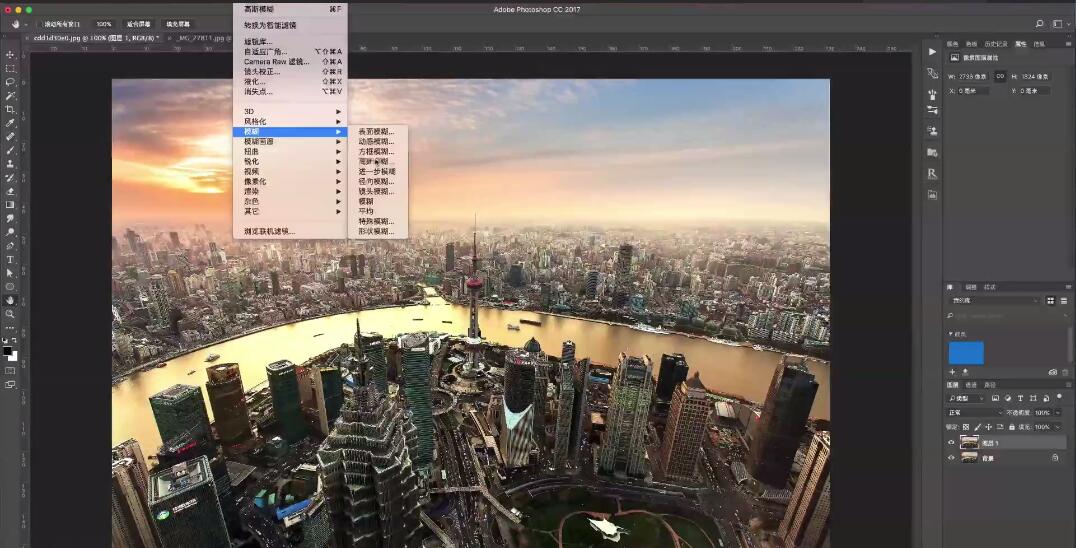Select the Path Selection tool
Viewport: 1076px width, 548px height.
point(10,273)
